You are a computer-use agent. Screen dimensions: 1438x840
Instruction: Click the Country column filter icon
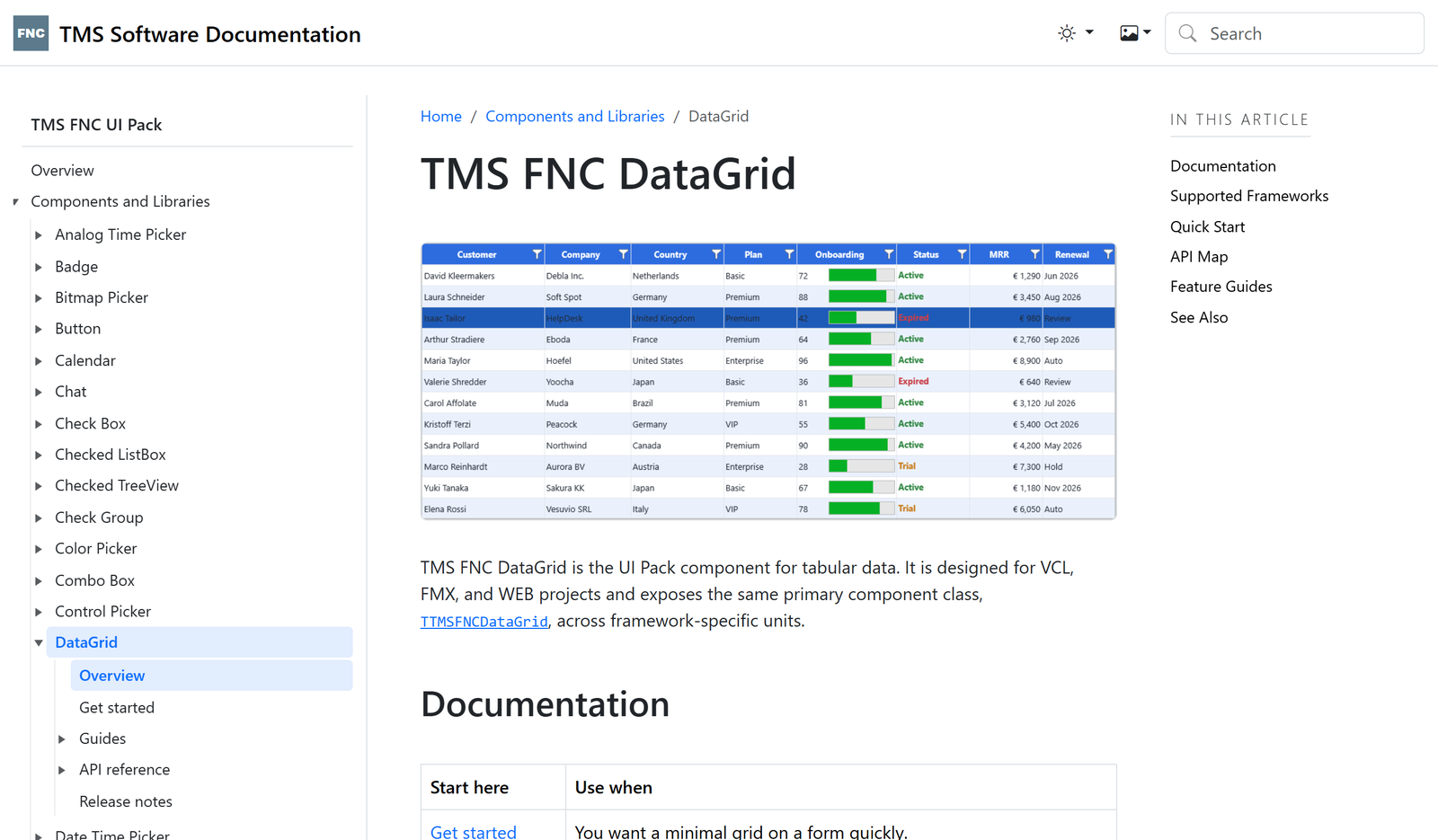716,254
